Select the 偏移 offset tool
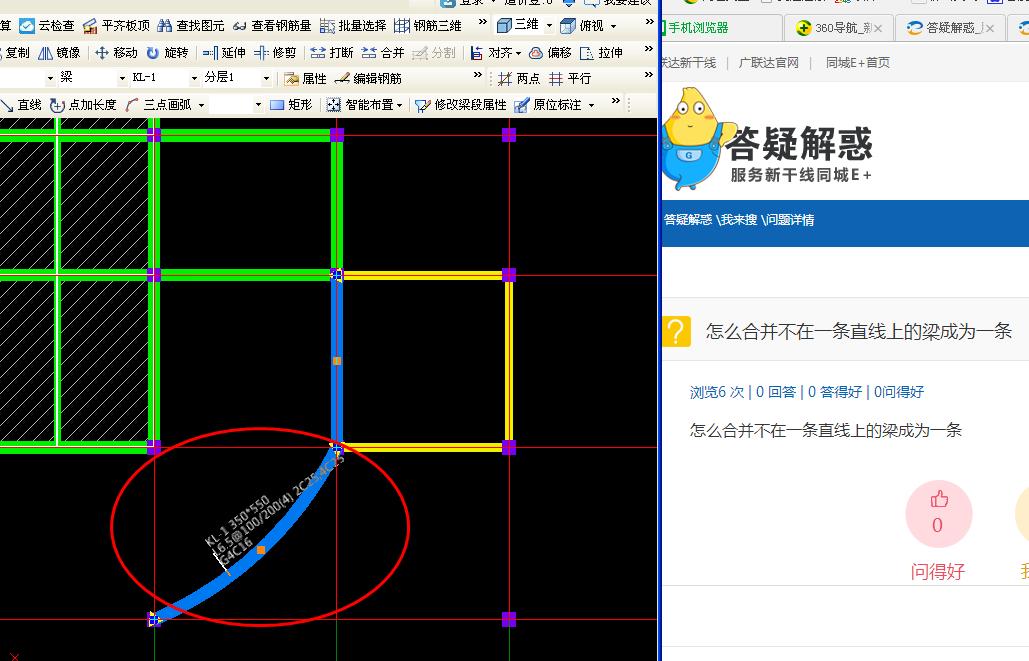Screen dimensions: 1029x661 coord(549,53)
